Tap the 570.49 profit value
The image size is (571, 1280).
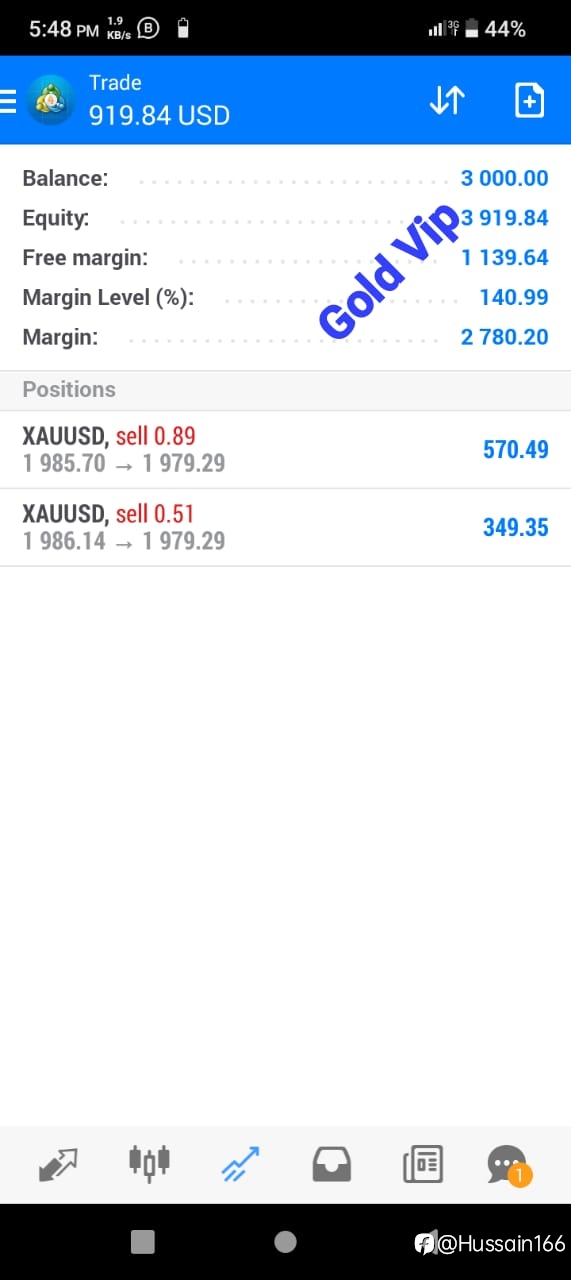(x=515, y=450)
